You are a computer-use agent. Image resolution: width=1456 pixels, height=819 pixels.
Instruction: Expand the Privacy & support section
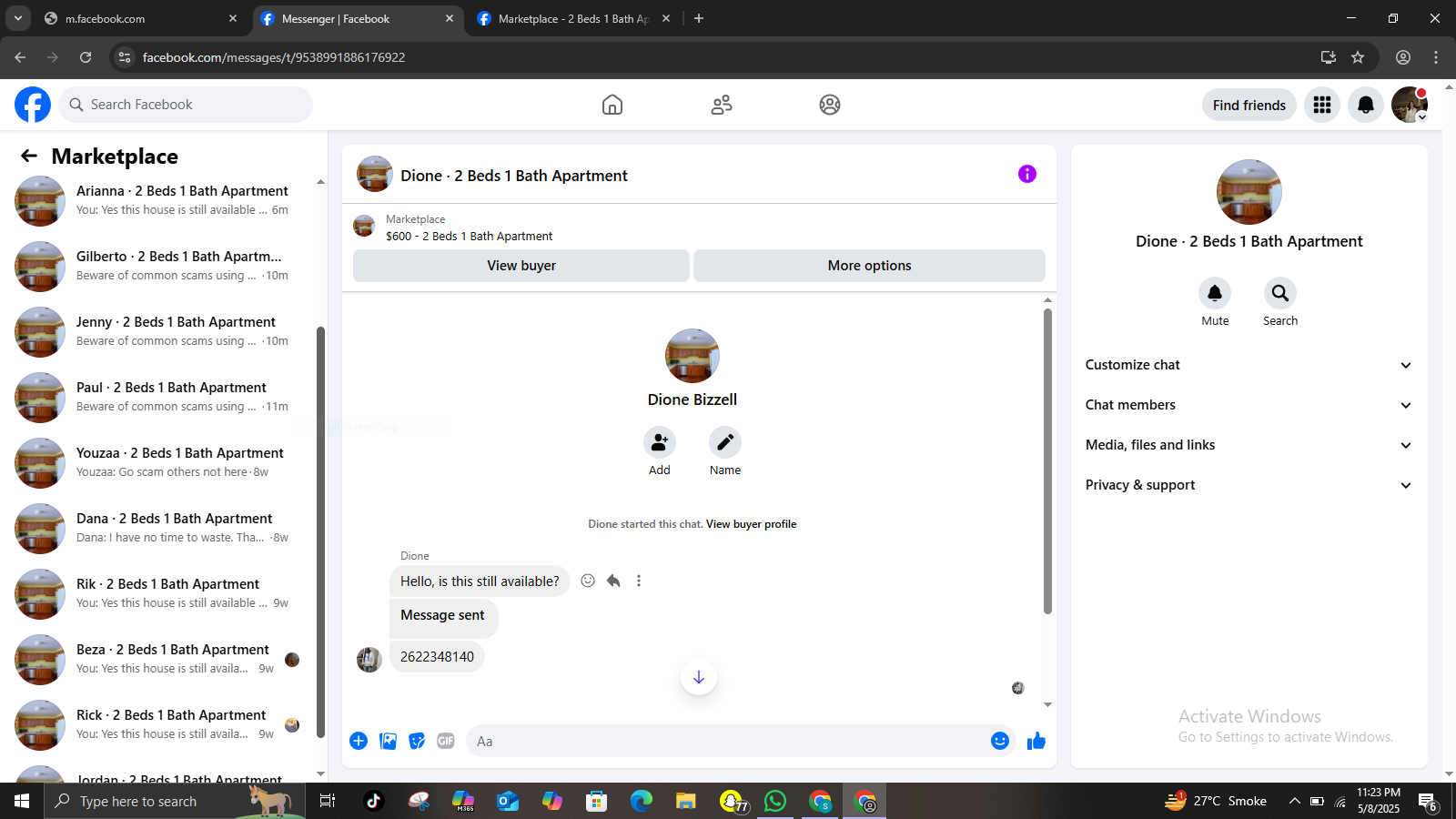pos(1249,485)
